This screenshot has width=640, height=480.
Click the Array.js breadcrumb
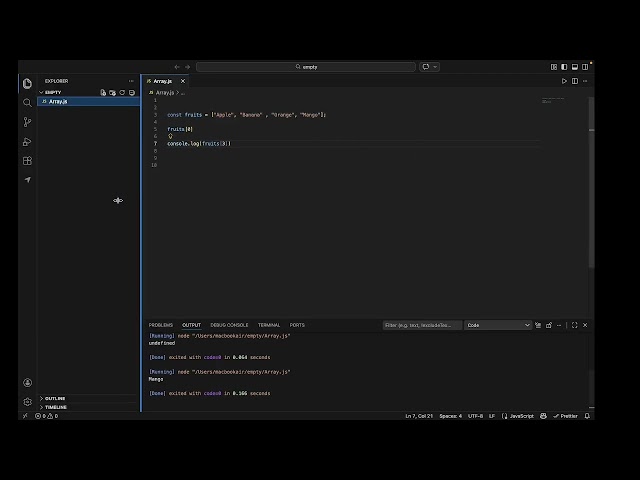click(165, 93)
